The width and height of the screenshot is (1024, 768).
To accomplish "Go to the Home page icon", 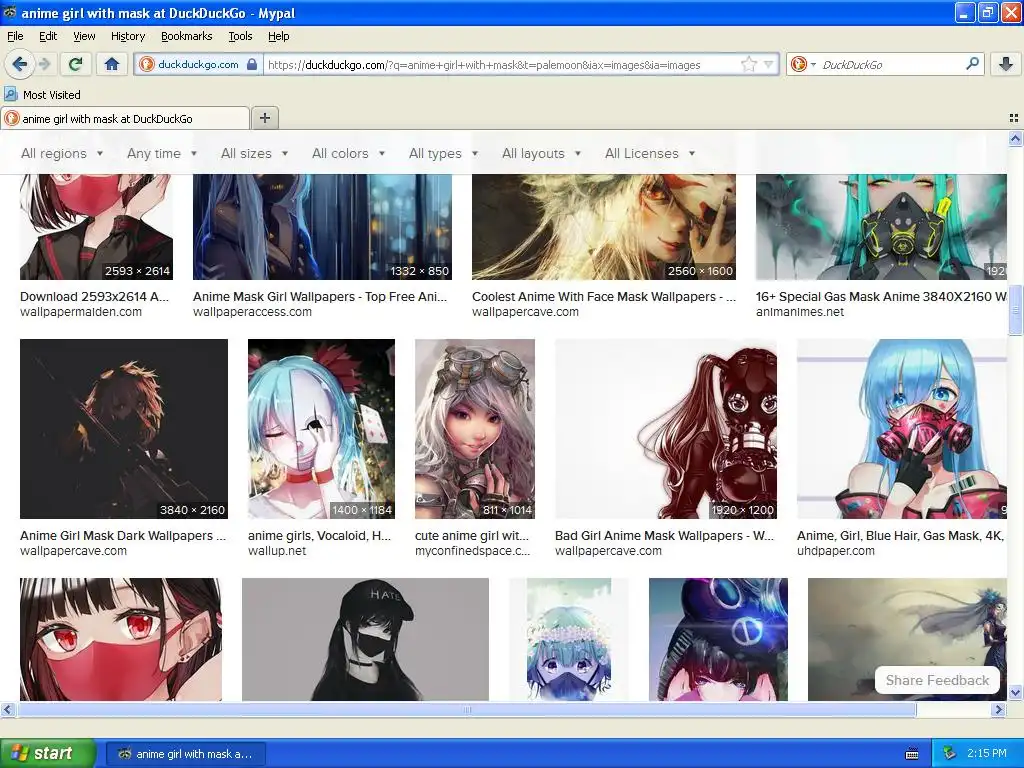I will tap(112, 64).
